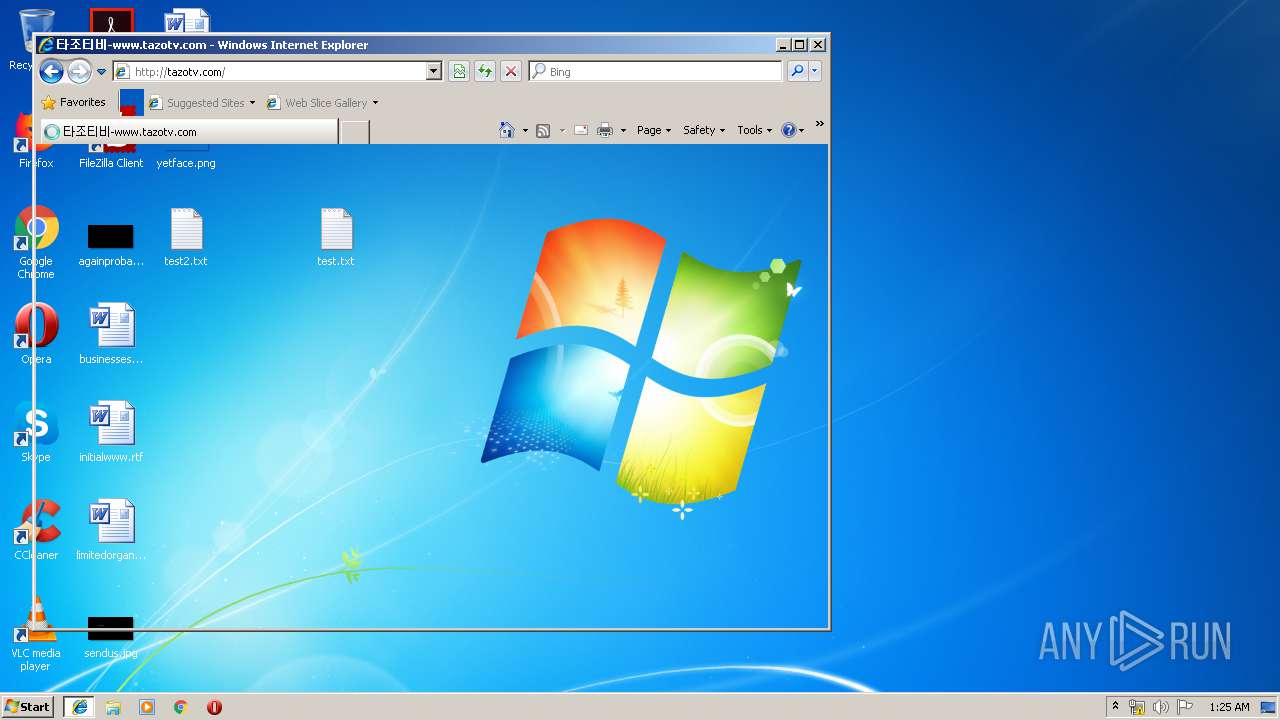Refresh the page with the green arrows icon

(x=485, y=71)
